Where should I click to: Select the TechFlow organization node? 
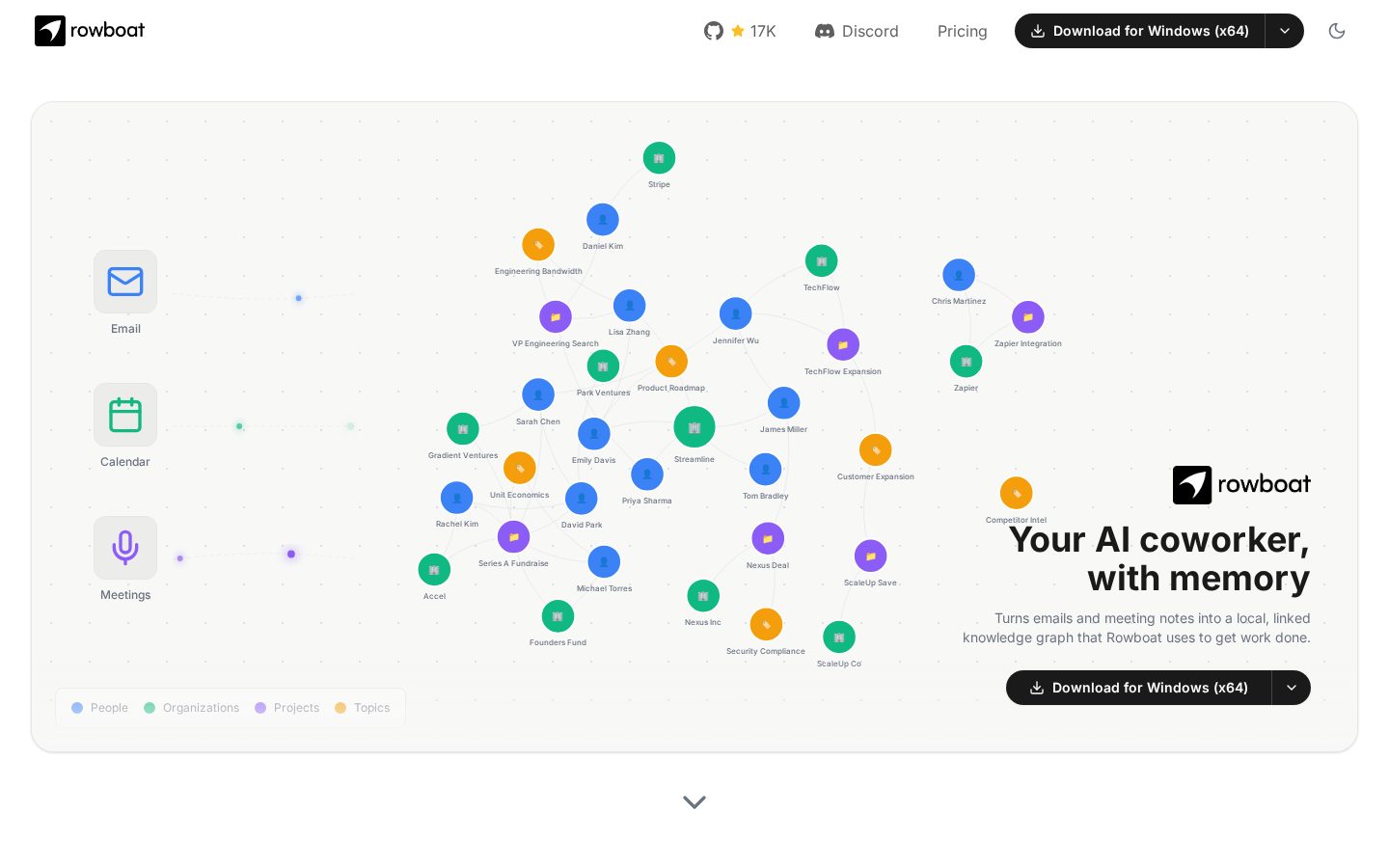[x=822, y=261]
